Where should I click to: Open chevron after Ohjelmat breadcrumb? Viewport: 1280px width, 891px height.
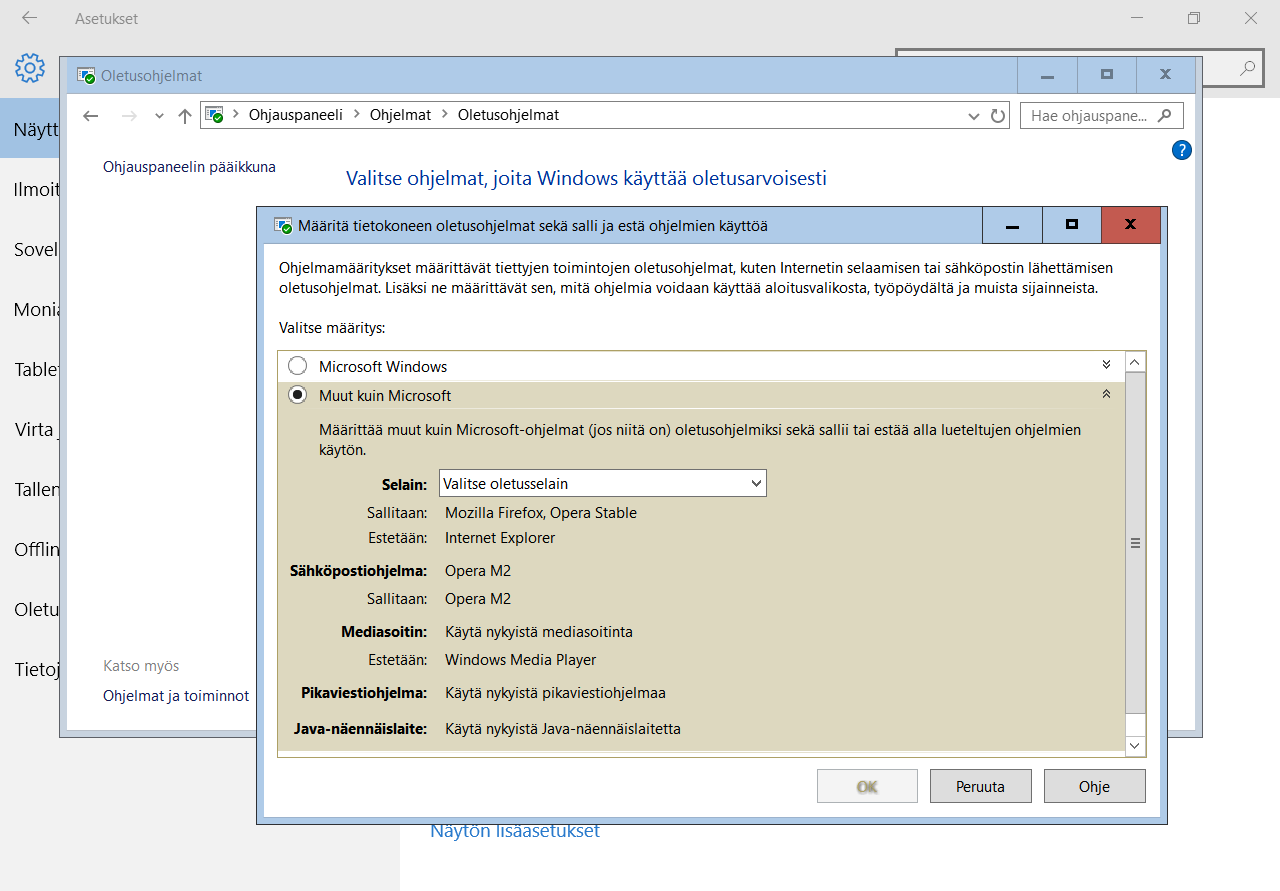[x=444, y=115]
